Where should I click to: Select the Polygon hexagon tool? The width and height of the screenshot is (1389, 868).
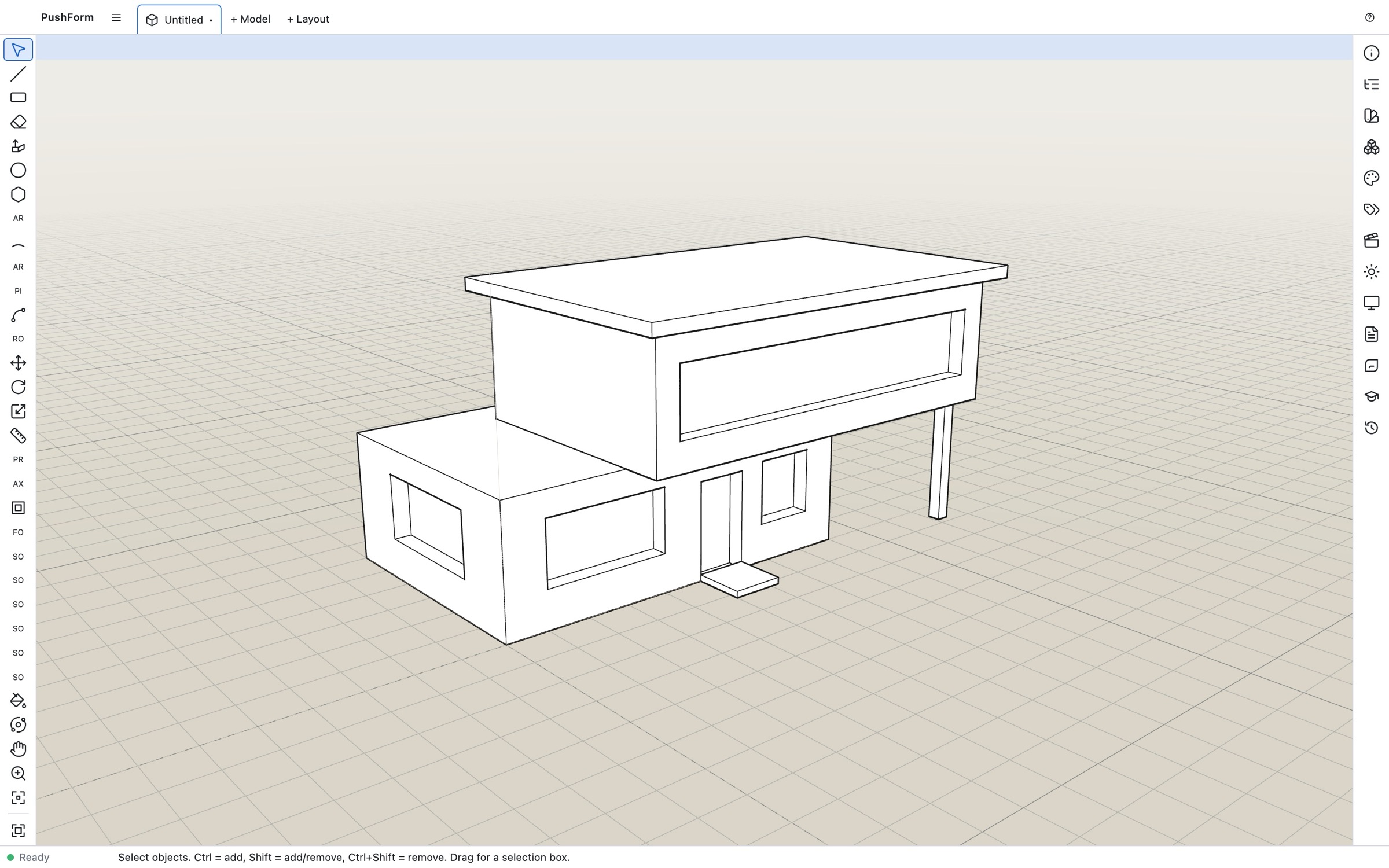click(18, 194)
